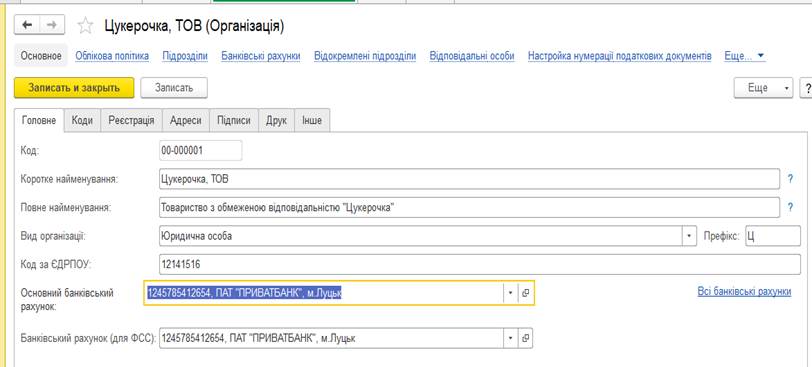Expand the Банківський рахунок (для ФСС) dropdown arrow
Screen dimensions: 812x367
tap(510, 338)
